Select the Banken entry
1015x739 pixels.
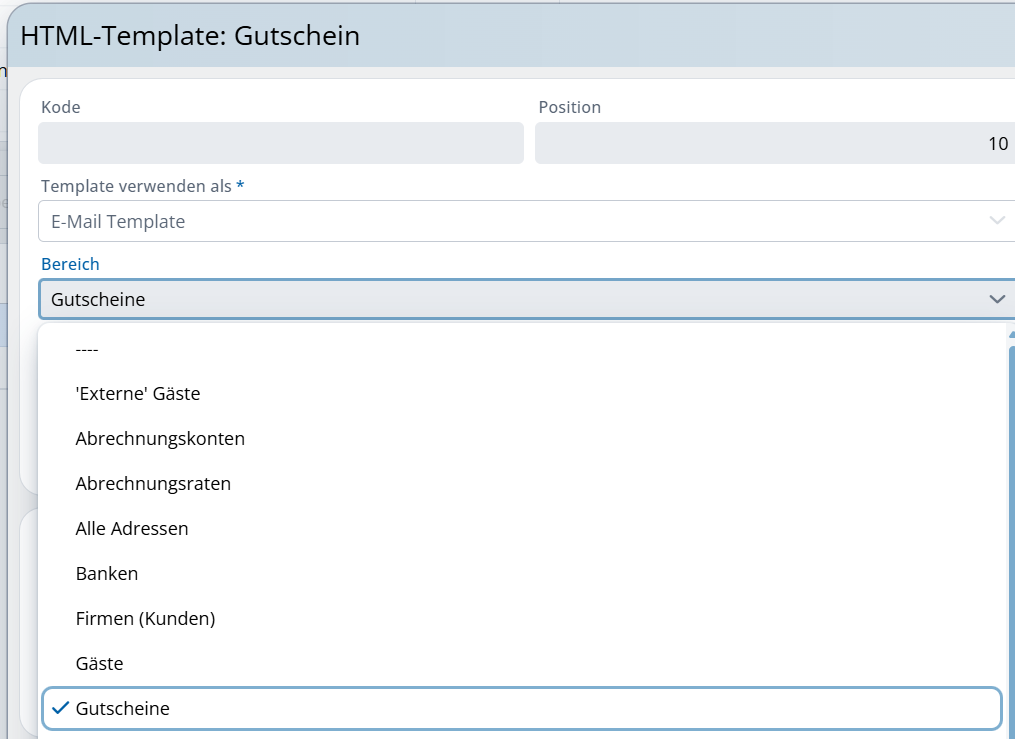(x=107, y=574)
